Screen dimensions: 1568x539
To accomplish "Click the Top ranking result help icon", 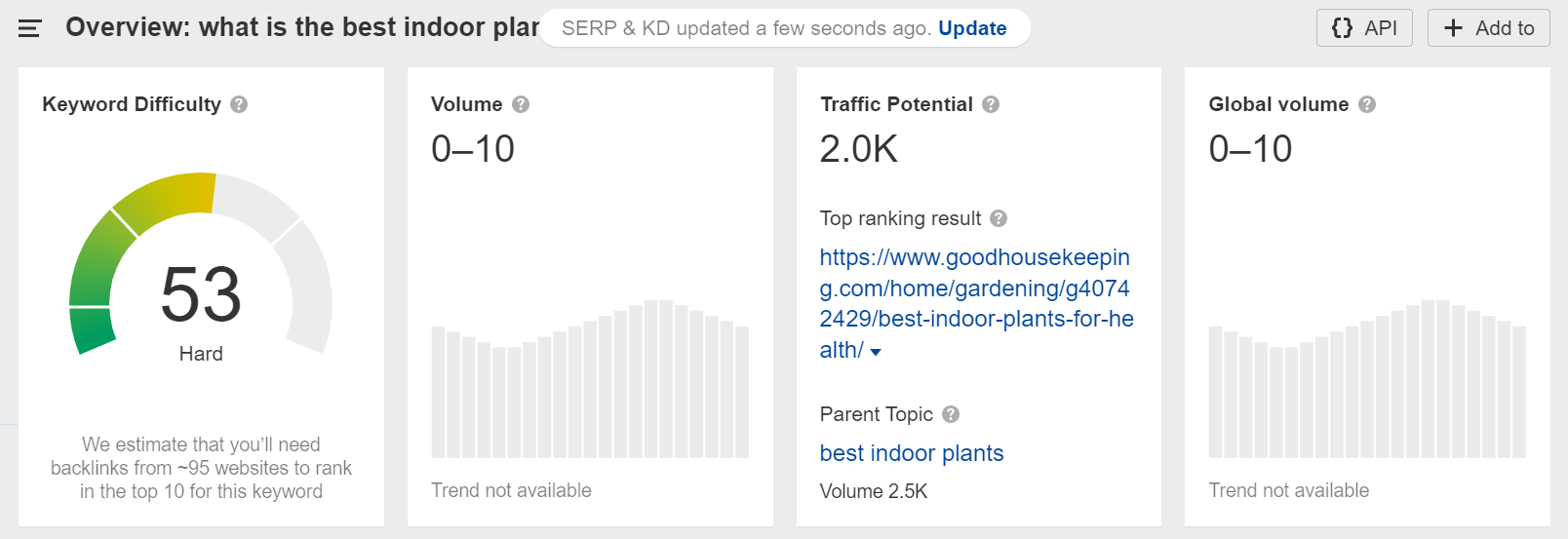I will pyautogui.click(x=999, y=218).
